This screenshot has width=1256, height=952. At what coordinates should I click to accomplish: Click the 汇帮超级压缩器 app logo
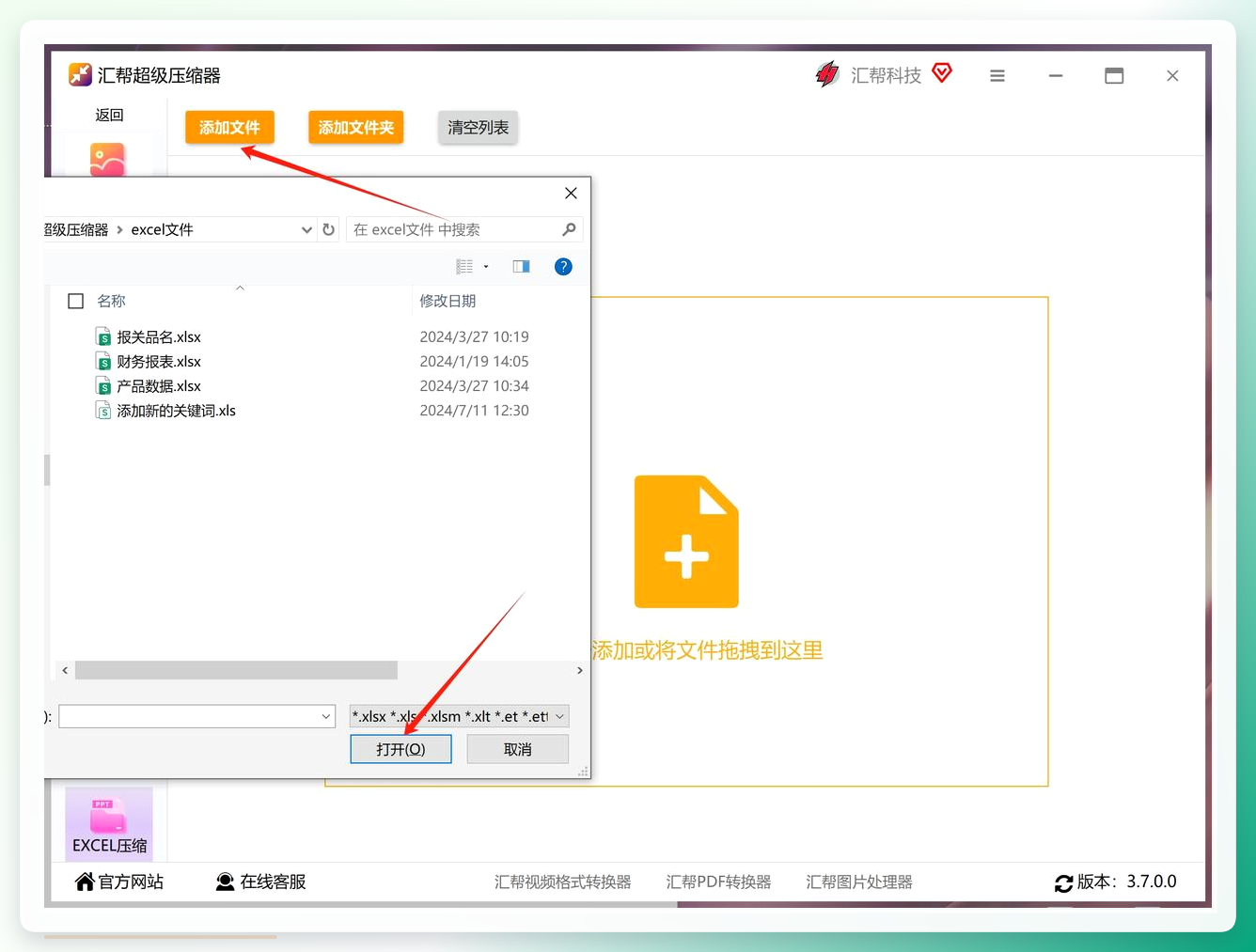click(x=81, y=75)
